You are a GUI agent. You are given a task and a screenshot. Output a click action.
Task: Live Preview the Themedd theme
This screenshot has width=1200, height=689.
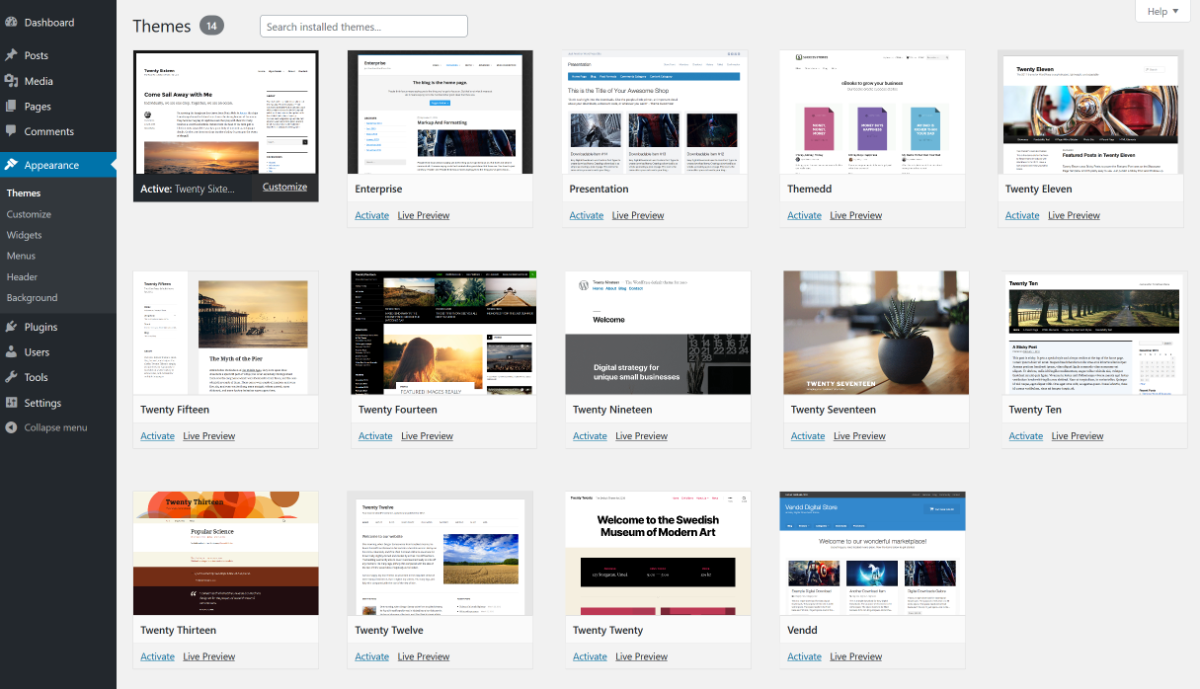tap(856, 215)
